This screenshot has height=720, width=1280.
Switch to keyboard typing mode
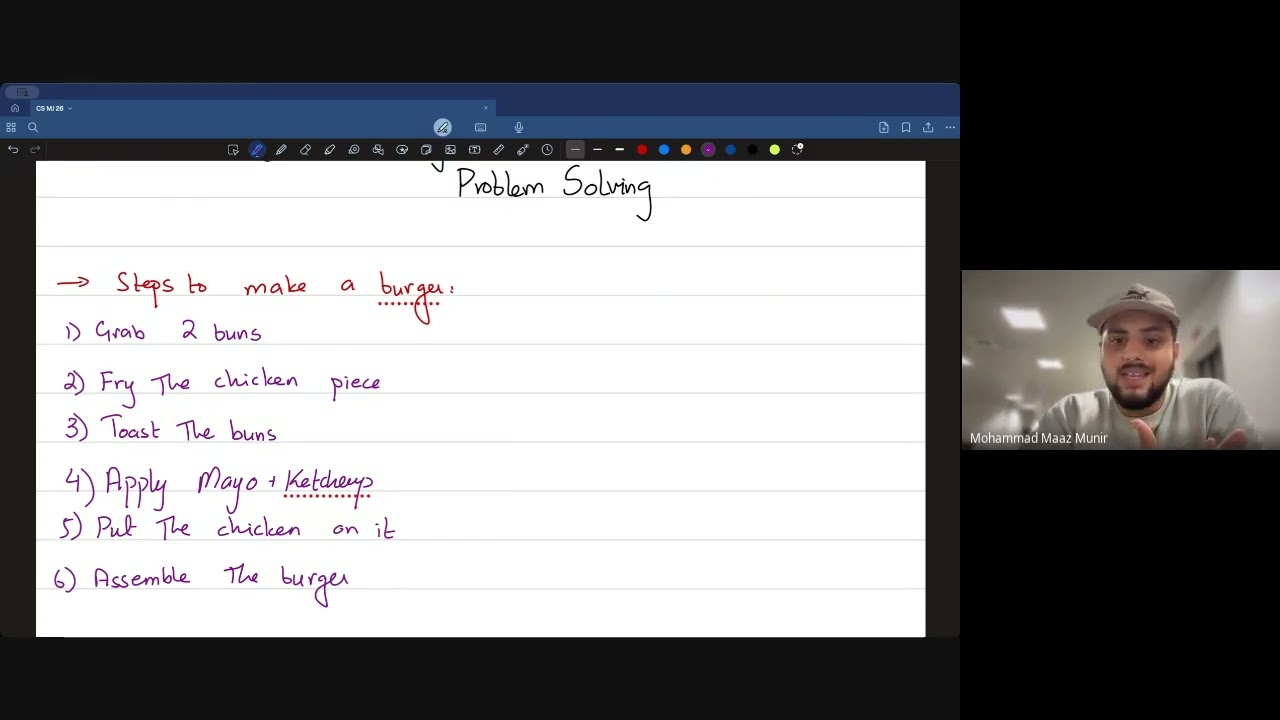point(481,127)
